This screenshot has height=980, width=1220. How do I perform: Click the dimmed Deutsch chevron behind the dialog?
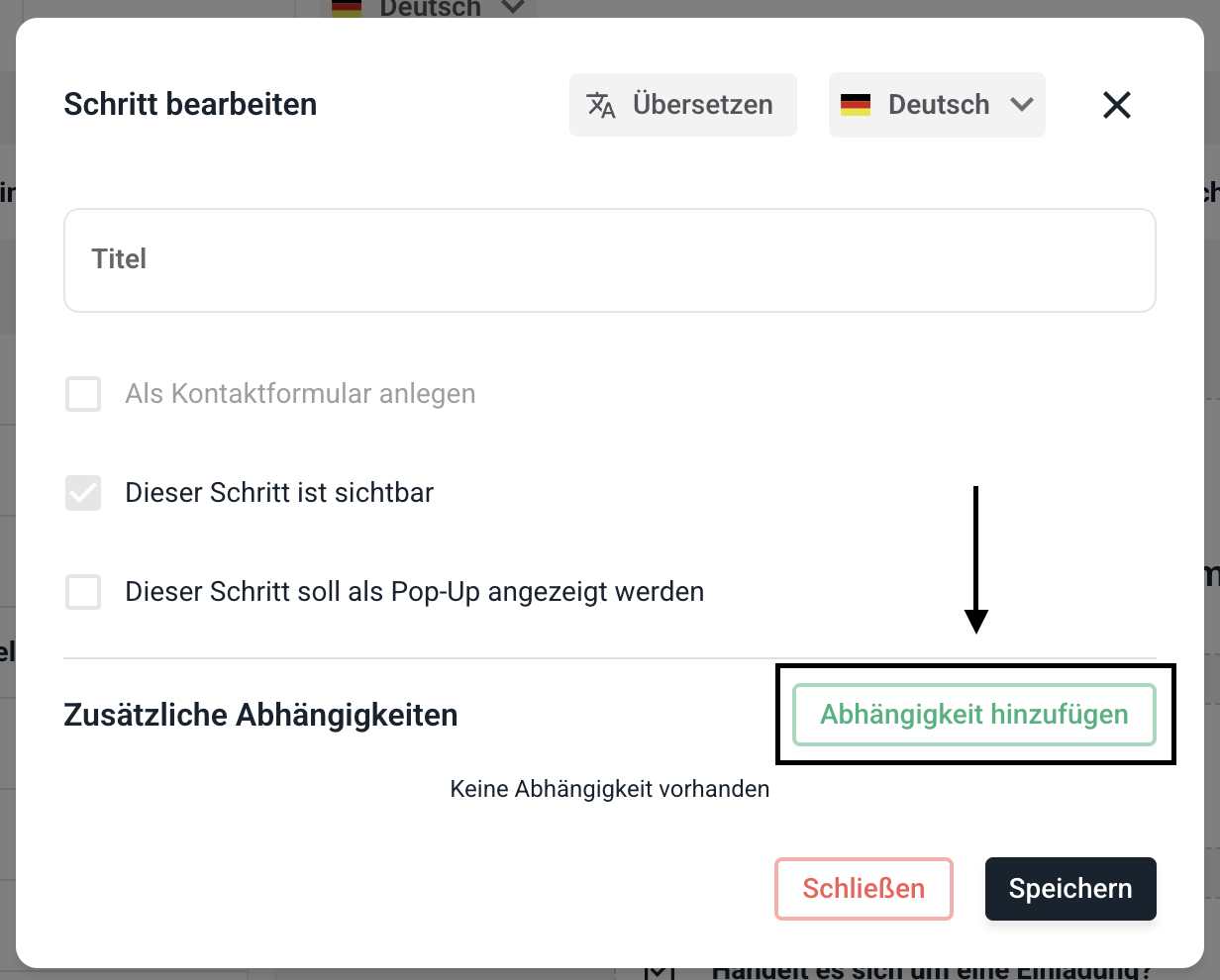tap(512, 7)
